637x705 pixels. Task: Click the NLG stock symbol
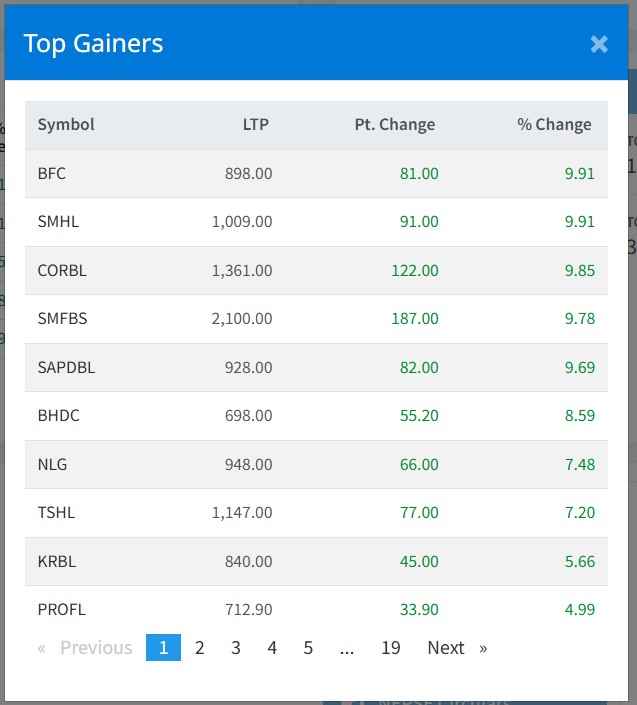pyautogui.click(x=53, y=464)
